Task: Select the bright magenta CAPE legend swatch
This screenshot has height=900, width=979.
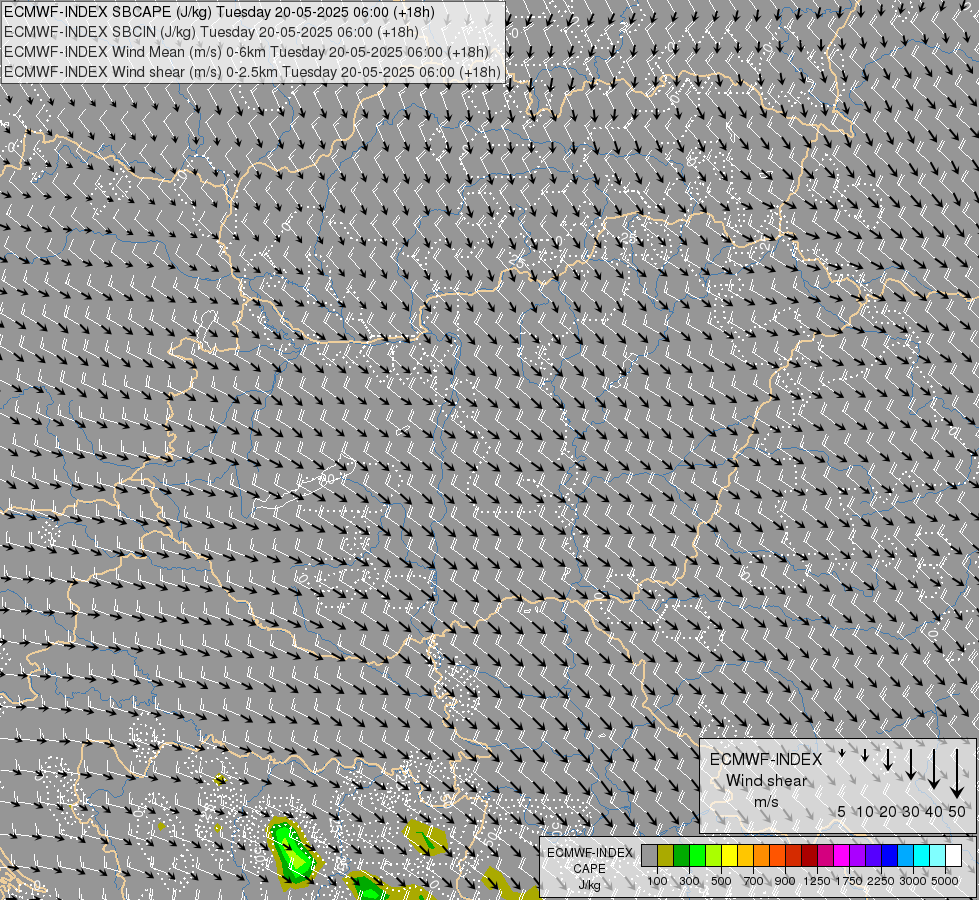Action: pyautogui.click(x=842, y=855)
